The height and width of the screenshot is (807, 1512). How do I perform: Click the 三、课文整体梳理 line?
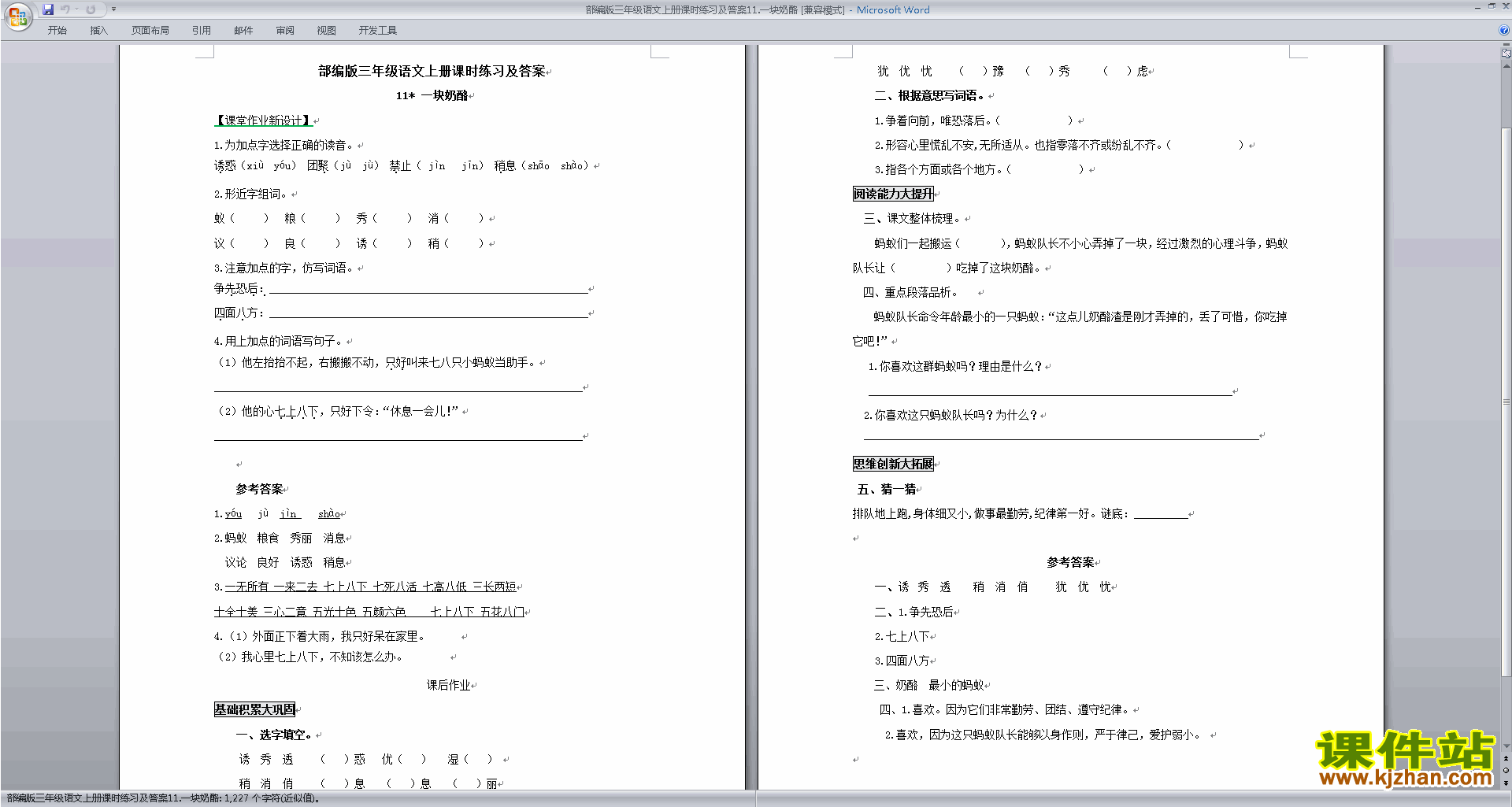pos(913,218)
